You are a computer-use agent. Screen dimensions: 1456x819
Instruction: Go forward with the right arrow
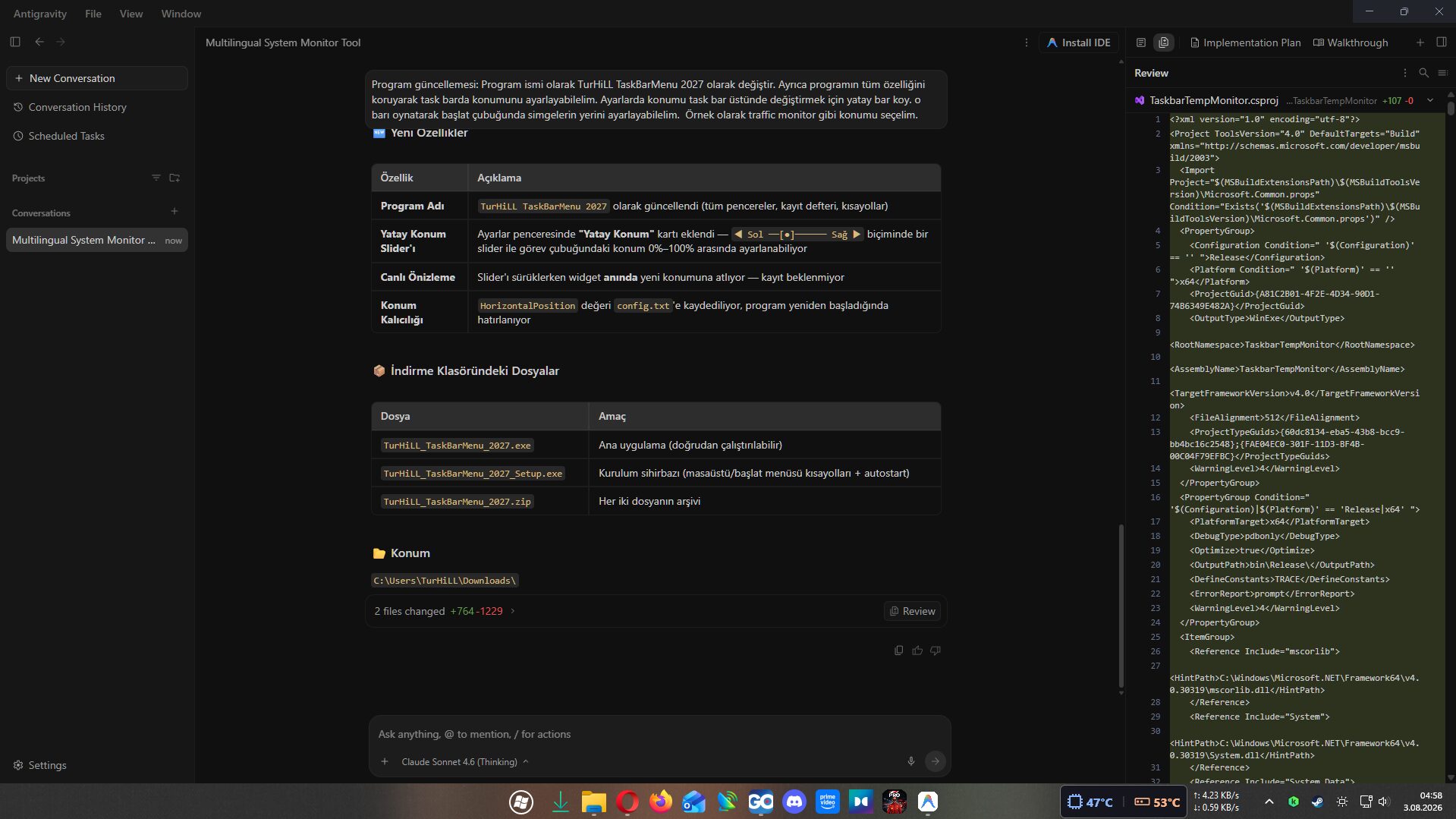(x=61, y=42)
